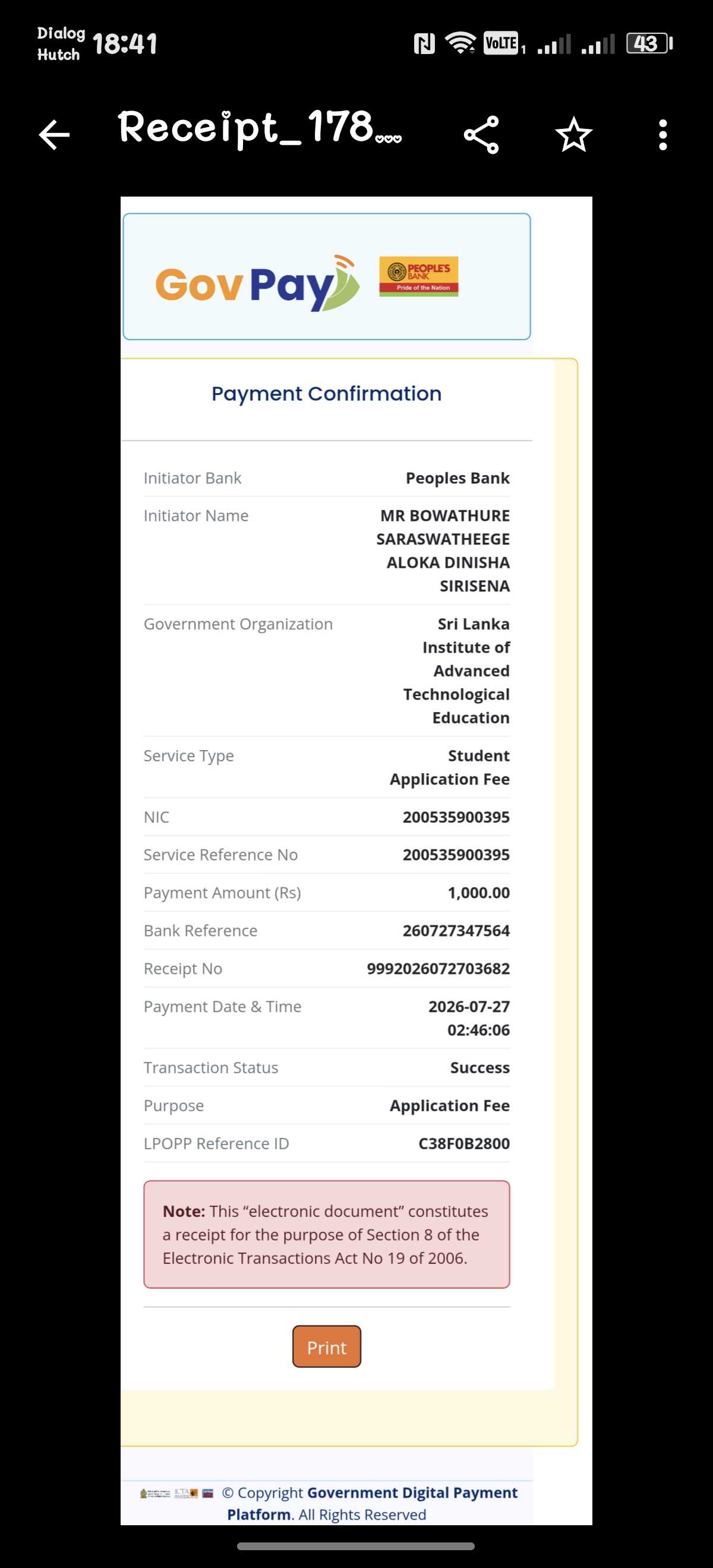The image size is (713, 1568).
Task: Click the Government Digital Payment Platform link
Action: pos(372,1503)
